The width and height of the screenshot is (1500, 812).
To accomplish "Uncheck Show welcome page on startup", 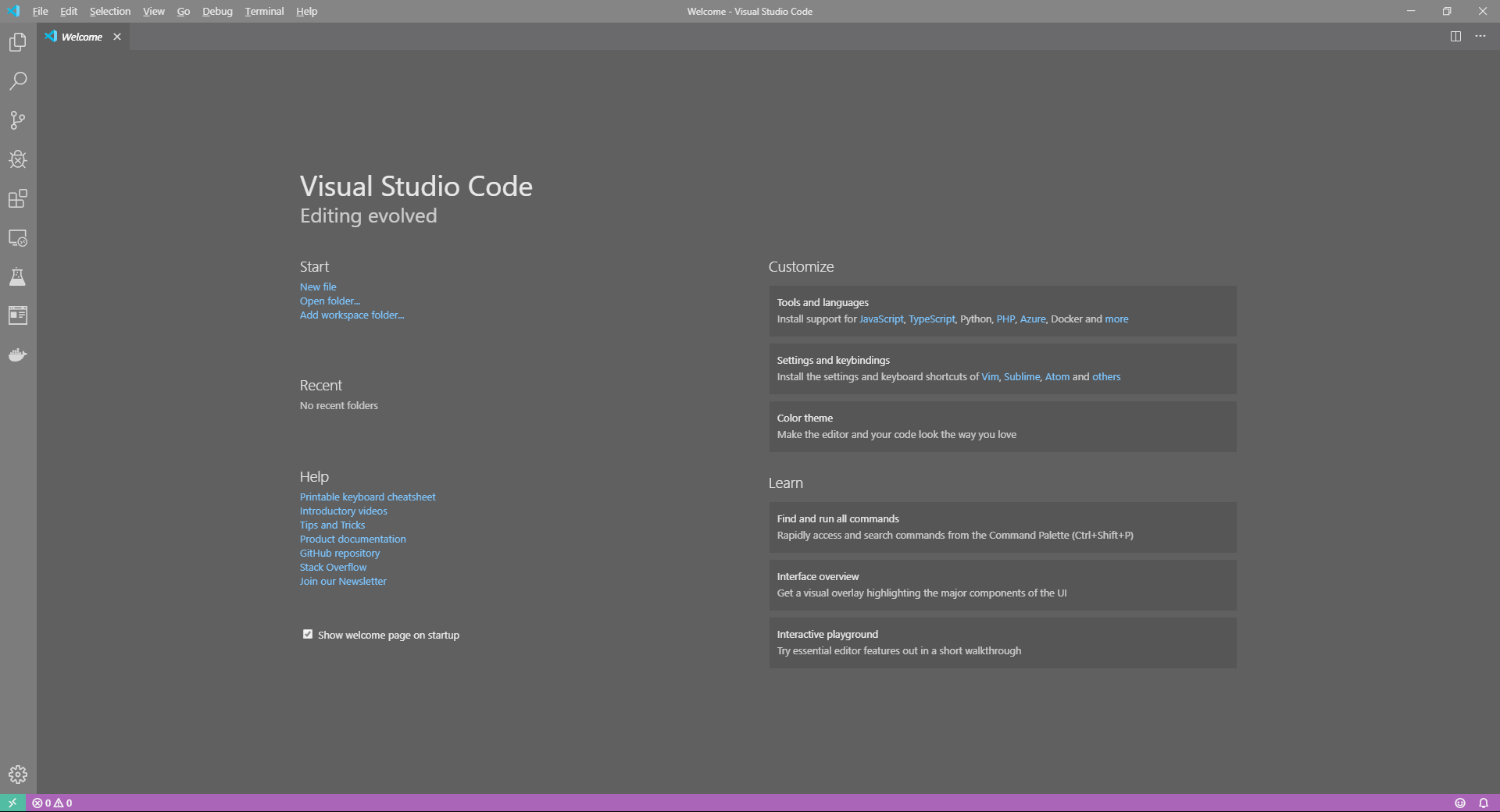I will (x=308, y=634).
